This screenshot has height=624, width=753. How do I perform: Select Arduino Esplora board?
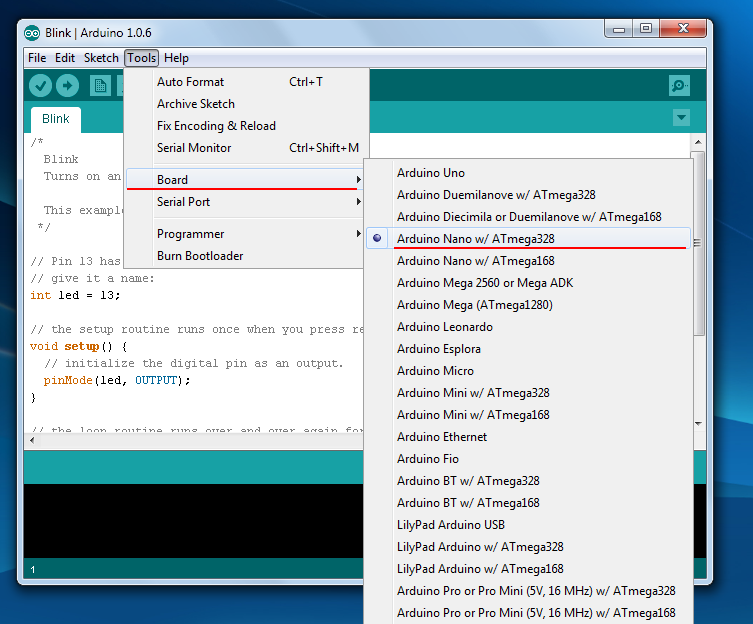point(528,349)
